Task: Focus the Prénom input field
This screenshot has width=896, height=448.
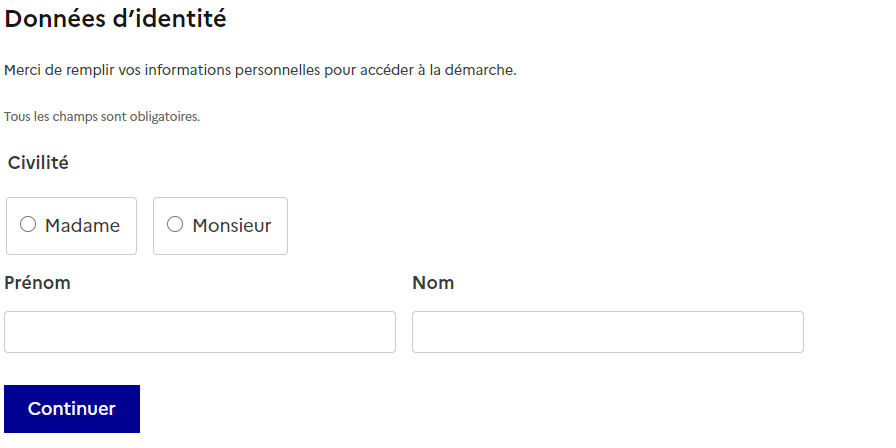Action: pyautogui.click(x=200, y=332)
